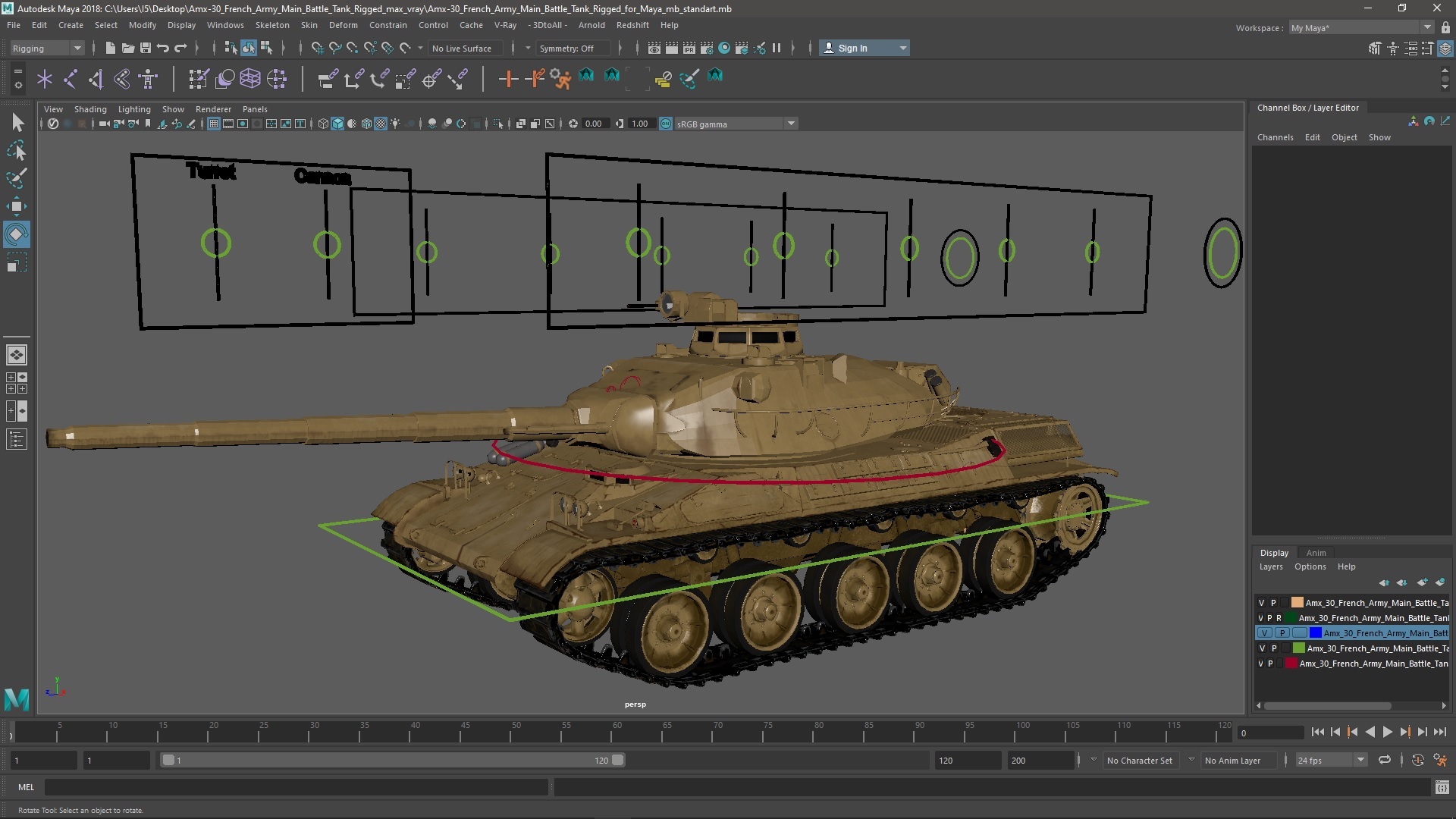The height and width of the screenshot is (819, 1456).
Task: Click the Undo arrow icon
Action: 162,48
